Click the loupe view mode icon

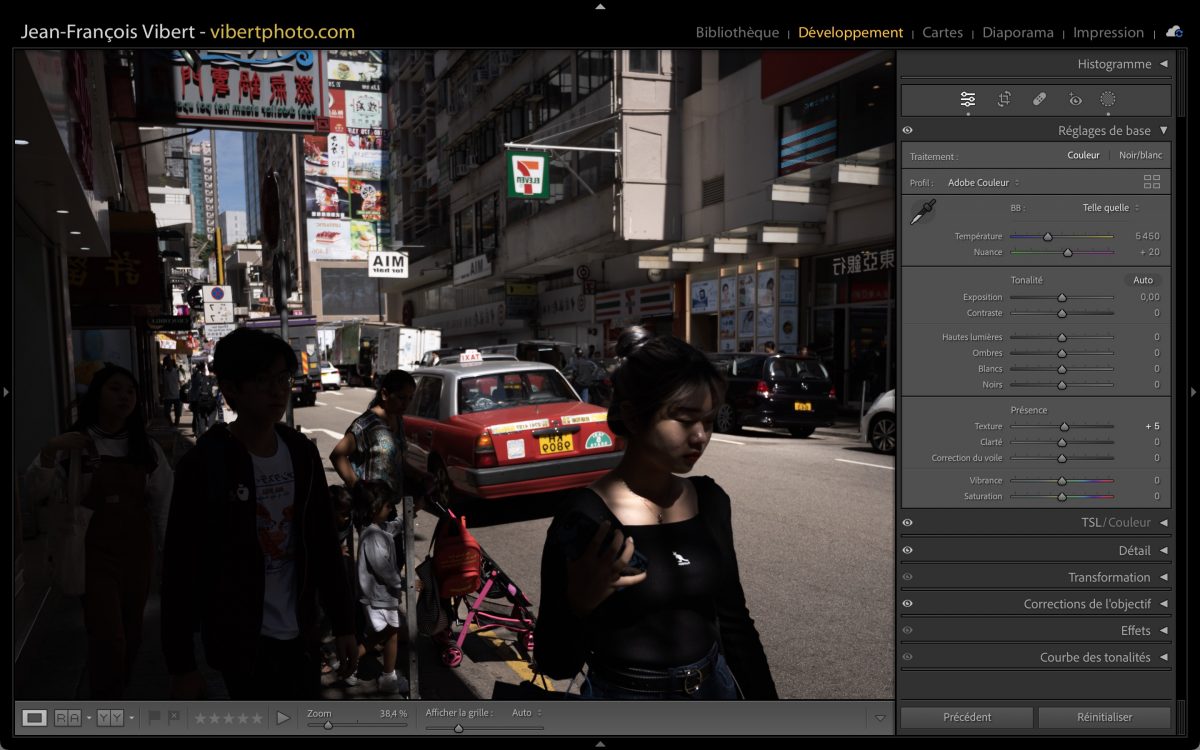(35, 717)
